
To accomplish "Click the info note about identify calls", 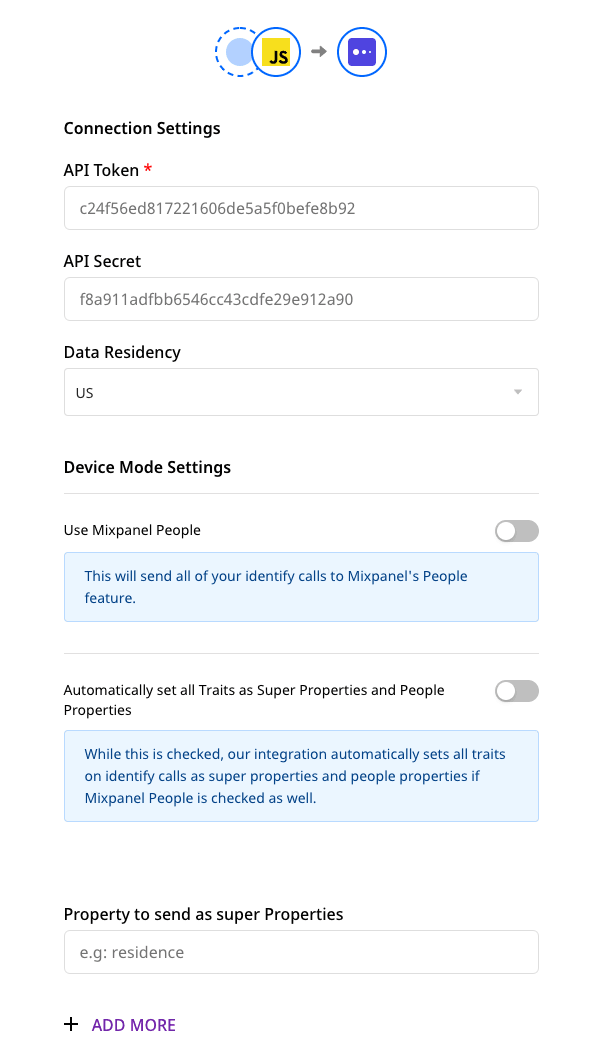I will pos(300,586).
